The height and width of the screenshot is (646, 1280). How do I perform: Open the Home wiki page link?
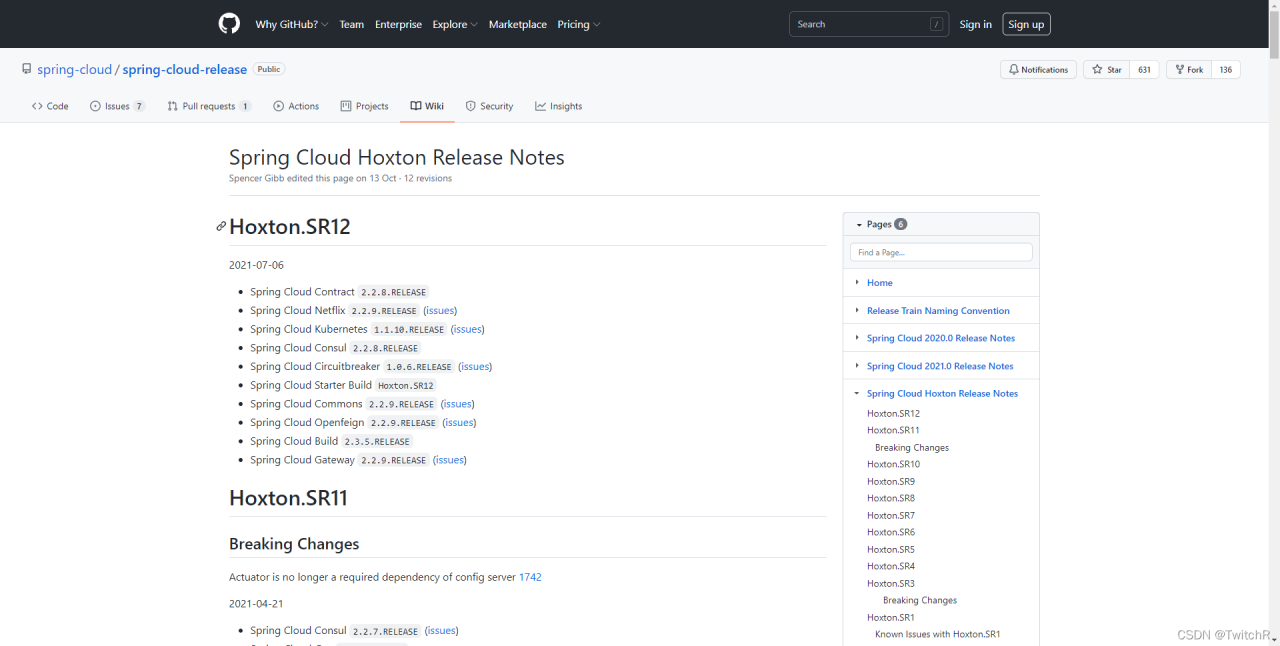(x=880, y=283)
